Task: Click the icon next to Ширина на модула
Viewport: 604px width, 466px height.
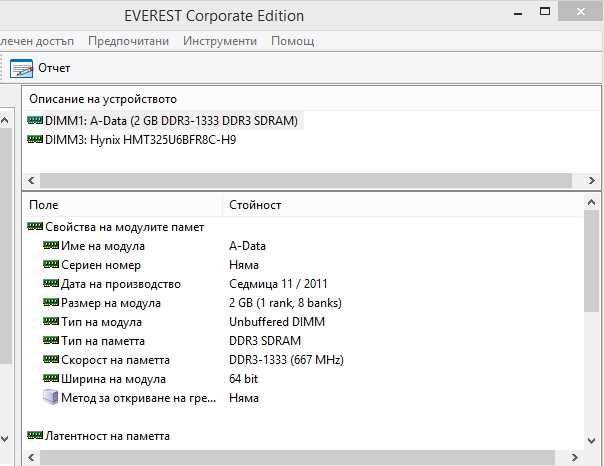Action: pos(51,378)
